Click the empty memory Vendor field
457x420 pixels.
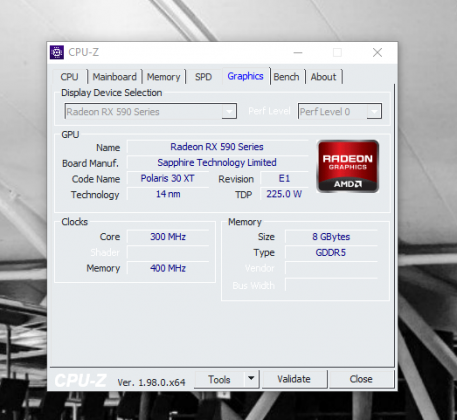tap(331, 268)
